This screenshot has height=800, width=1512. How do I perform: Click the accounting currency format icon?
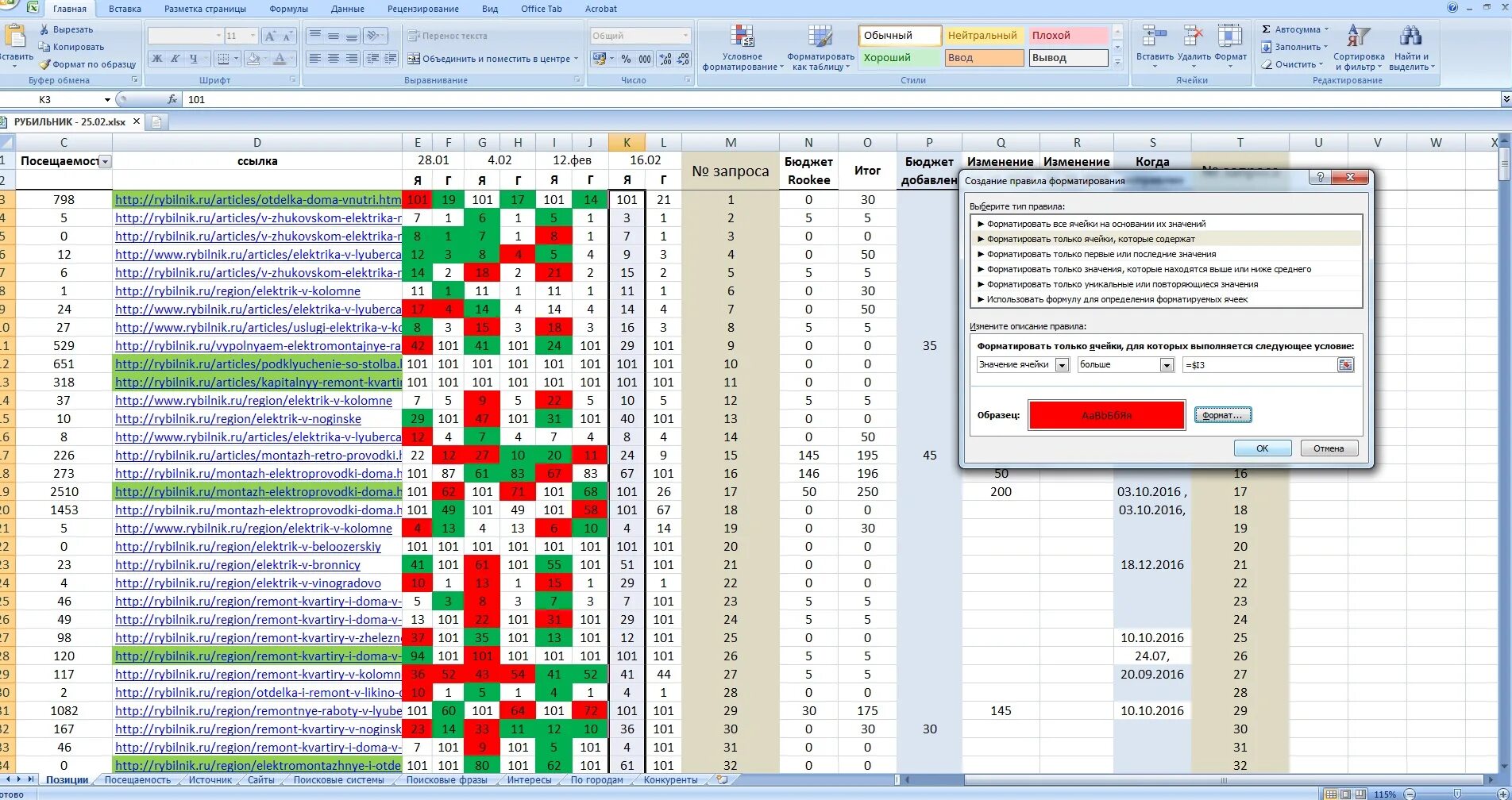coord(600,59)
